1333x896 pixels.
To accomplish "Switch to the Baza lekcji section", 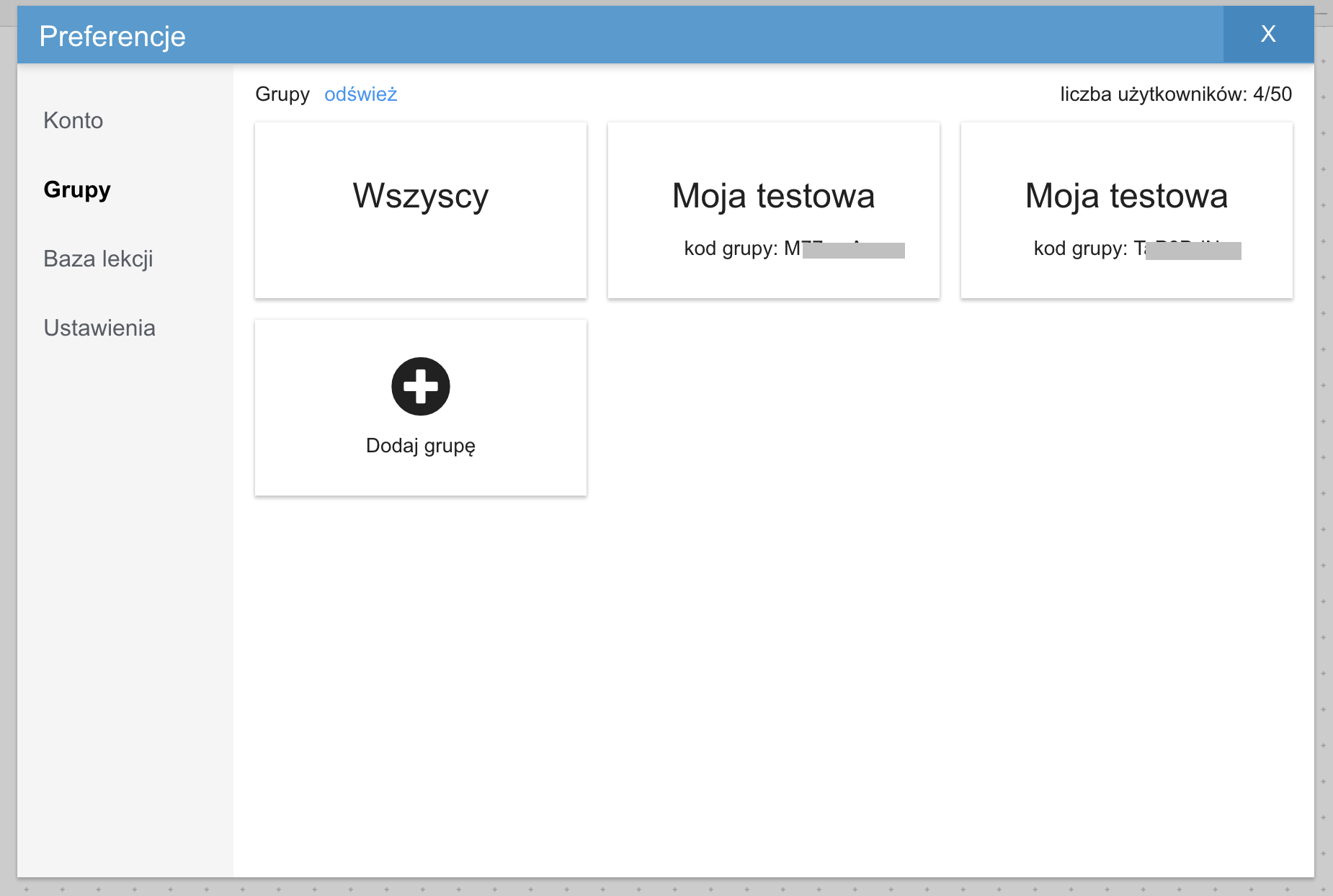I will [x=98, y=259].
